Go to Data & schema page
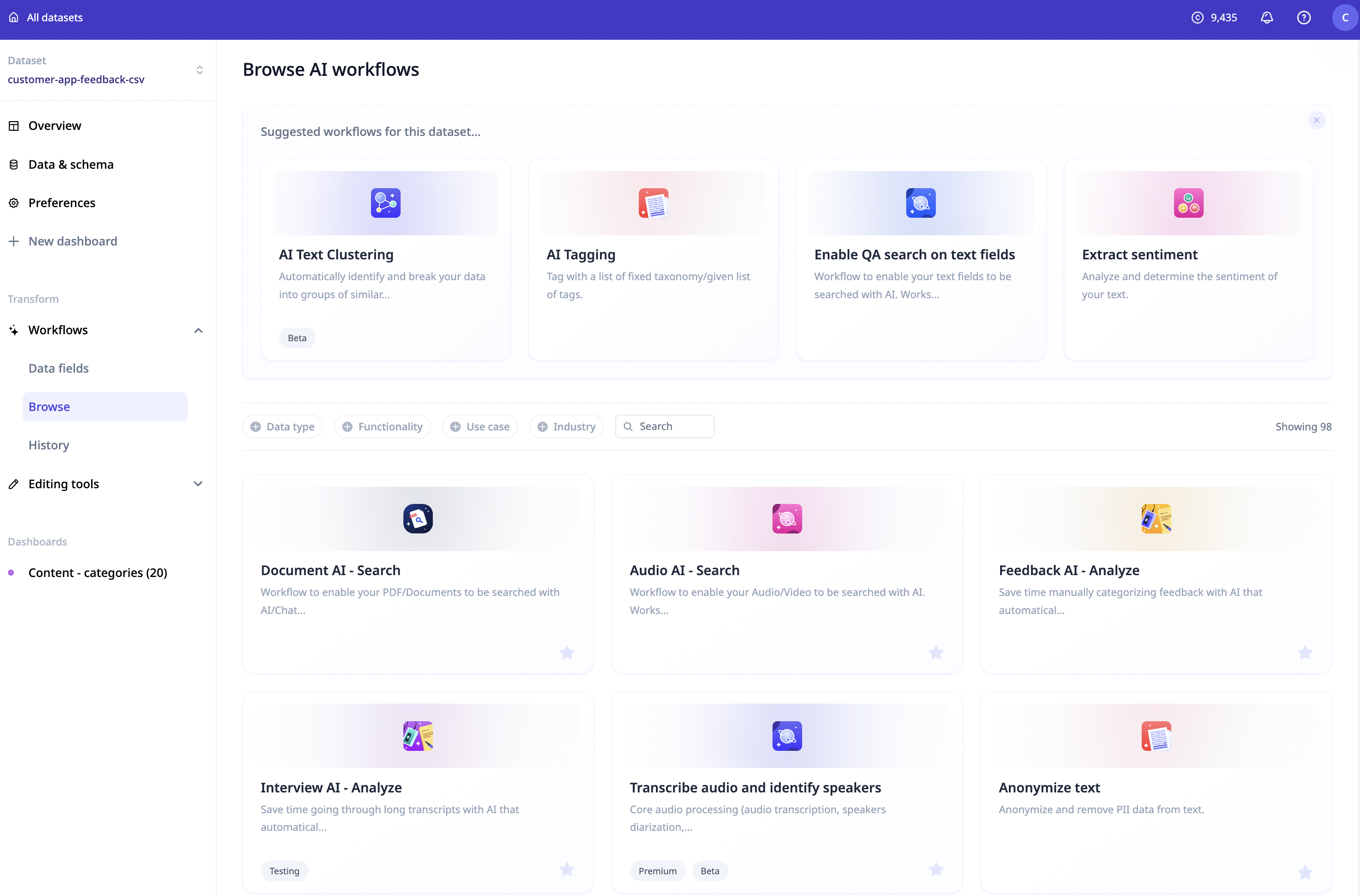 pos(71,165)
